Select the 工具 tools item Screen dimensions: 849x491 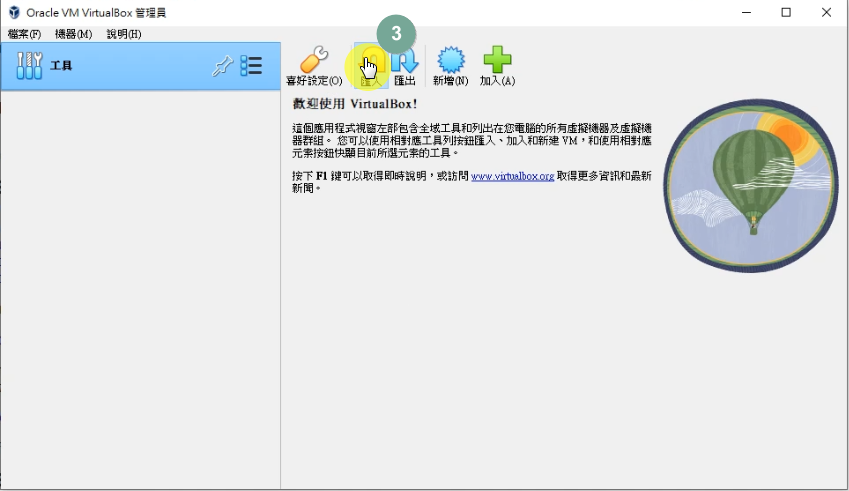[x=141, y=66]
